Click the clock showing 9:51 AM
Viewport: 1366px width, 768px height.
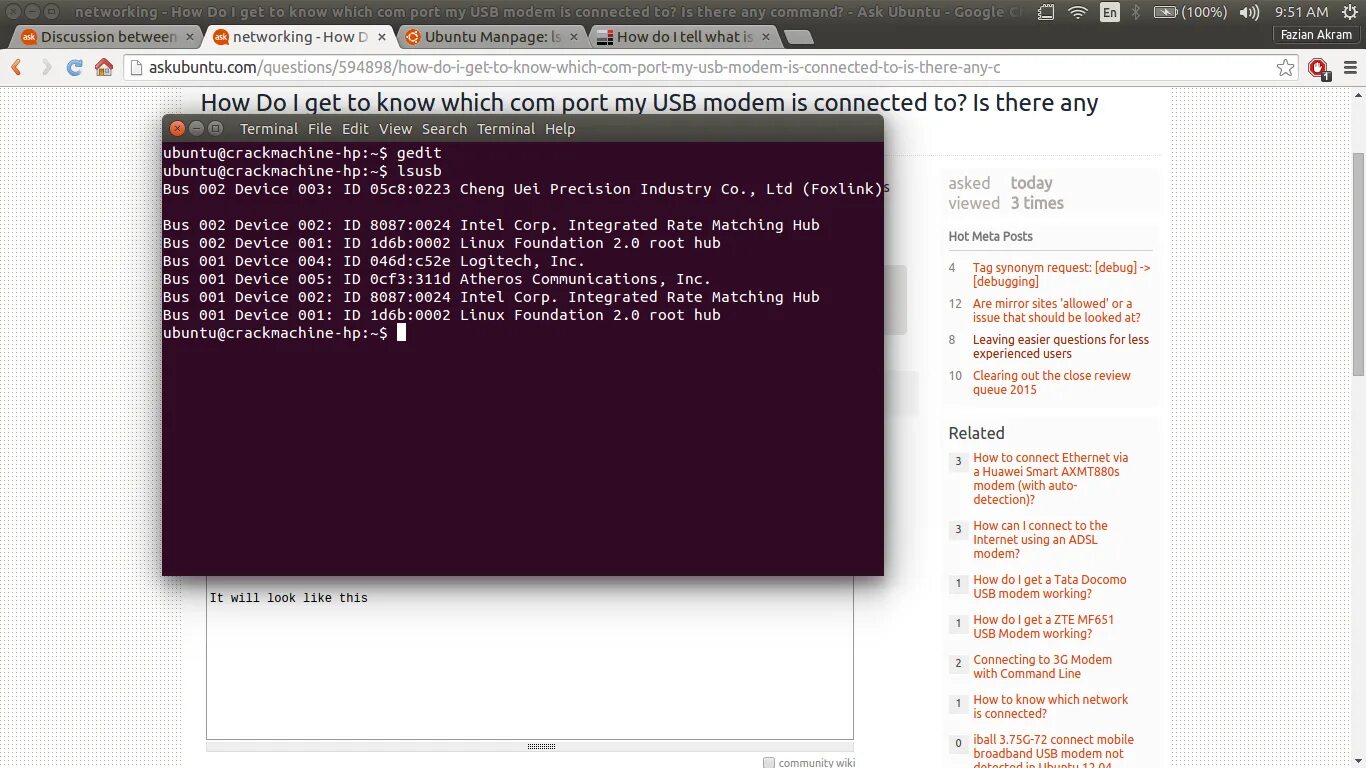tap(1302, 12)
